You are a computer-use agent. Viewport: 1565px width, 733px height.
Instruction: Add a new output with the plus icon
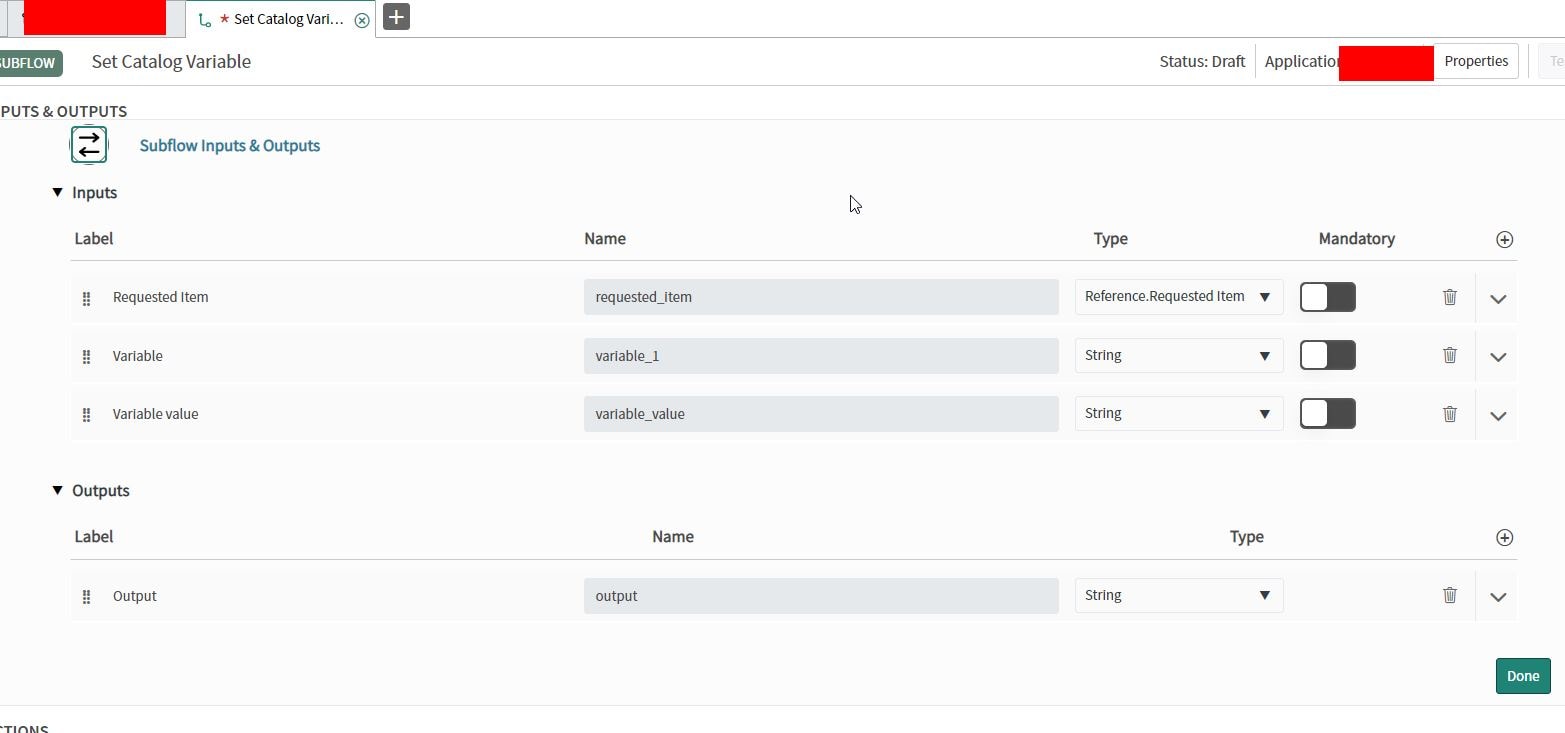(x=1504, y=537)
